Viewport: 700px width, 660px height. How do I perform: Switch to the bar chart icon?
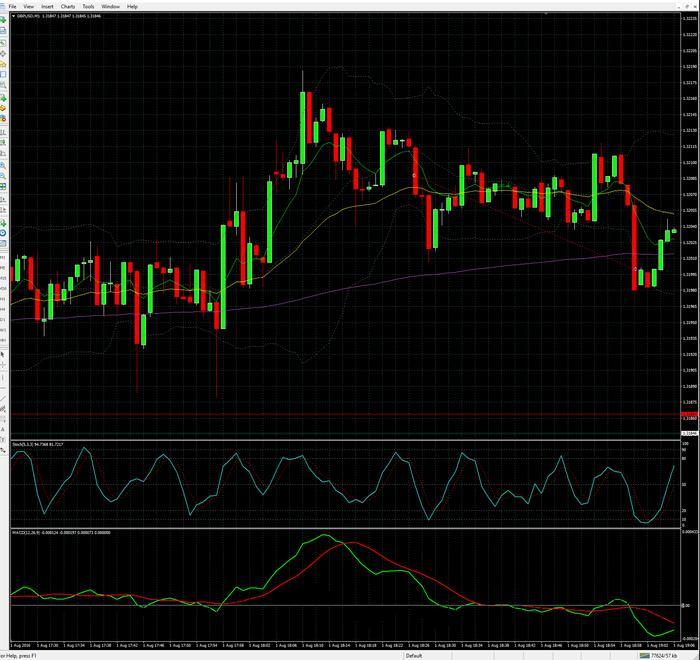tap(3, 132)
